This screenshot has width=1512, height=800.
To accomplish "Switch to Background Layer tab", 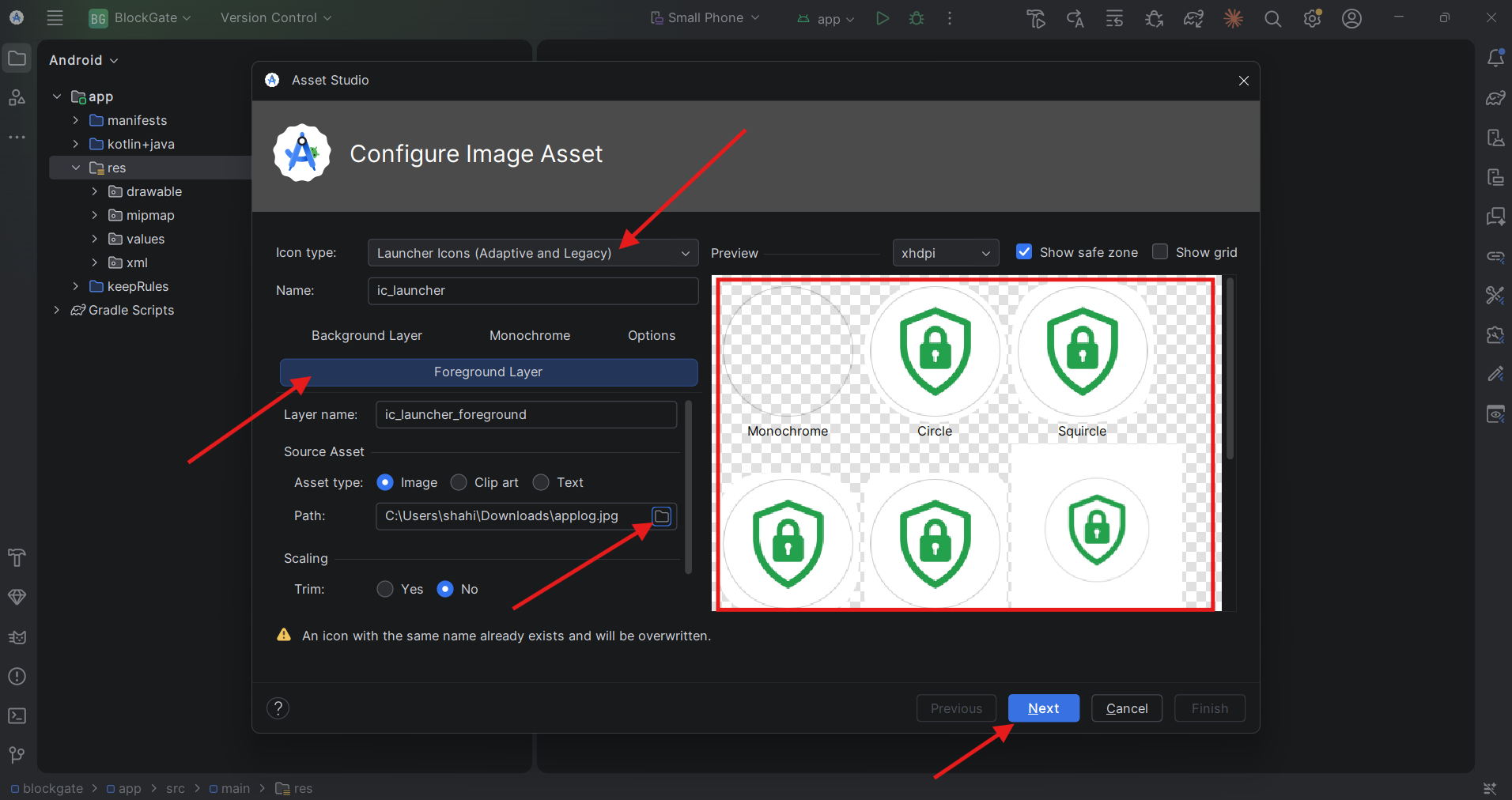I will (367, 335).
